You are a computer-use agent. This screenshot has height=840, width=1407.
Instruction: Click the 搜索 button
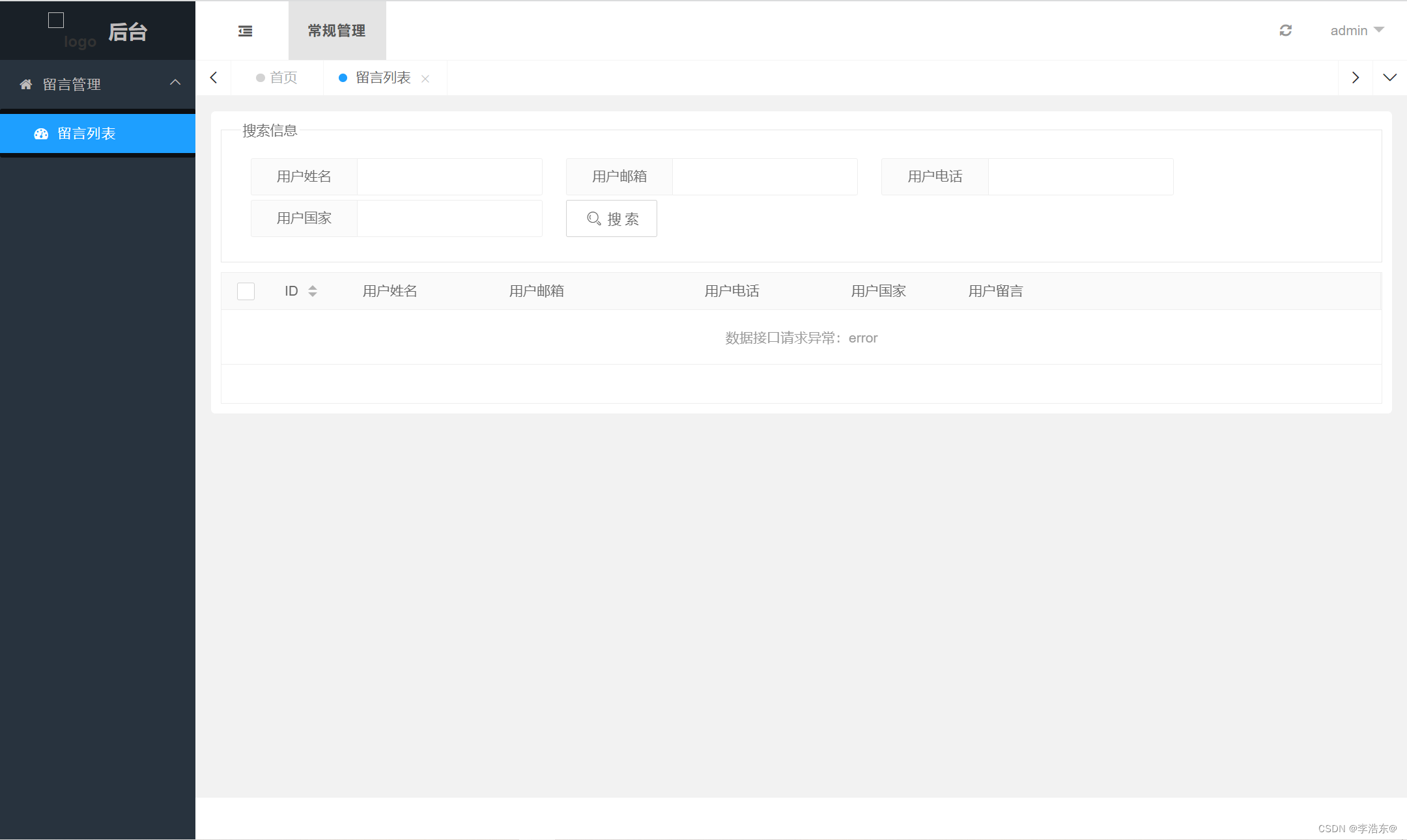pyautogui.click(x=612, y=219)
